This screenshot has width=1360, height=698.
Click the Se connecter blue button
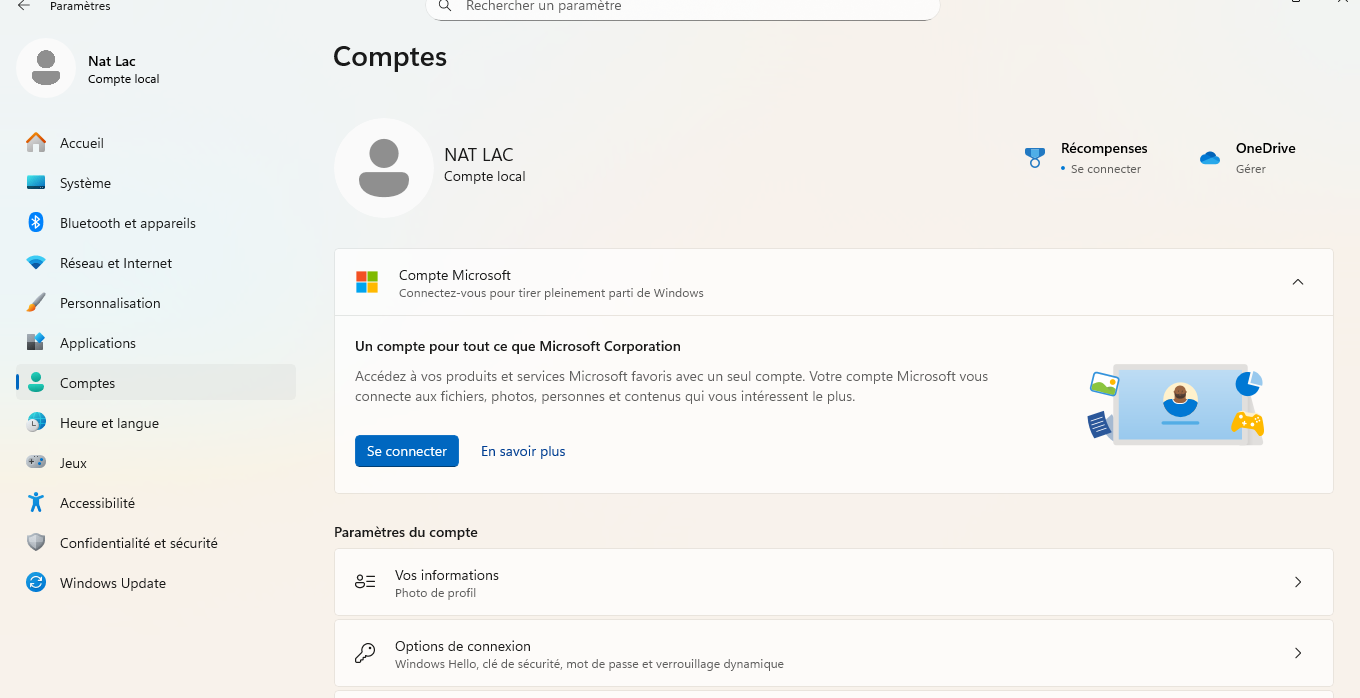pos(407,451)
